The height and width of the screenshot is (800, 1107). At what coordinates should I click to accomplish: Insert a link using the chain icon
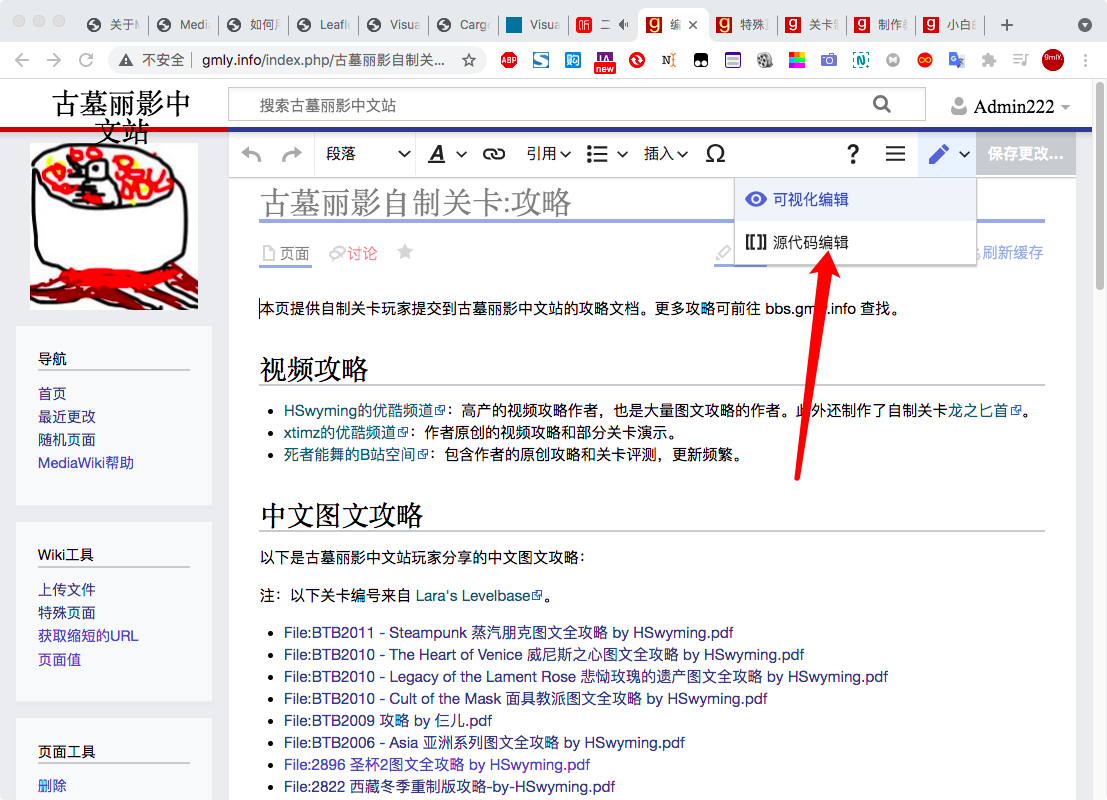pos(494,154)
